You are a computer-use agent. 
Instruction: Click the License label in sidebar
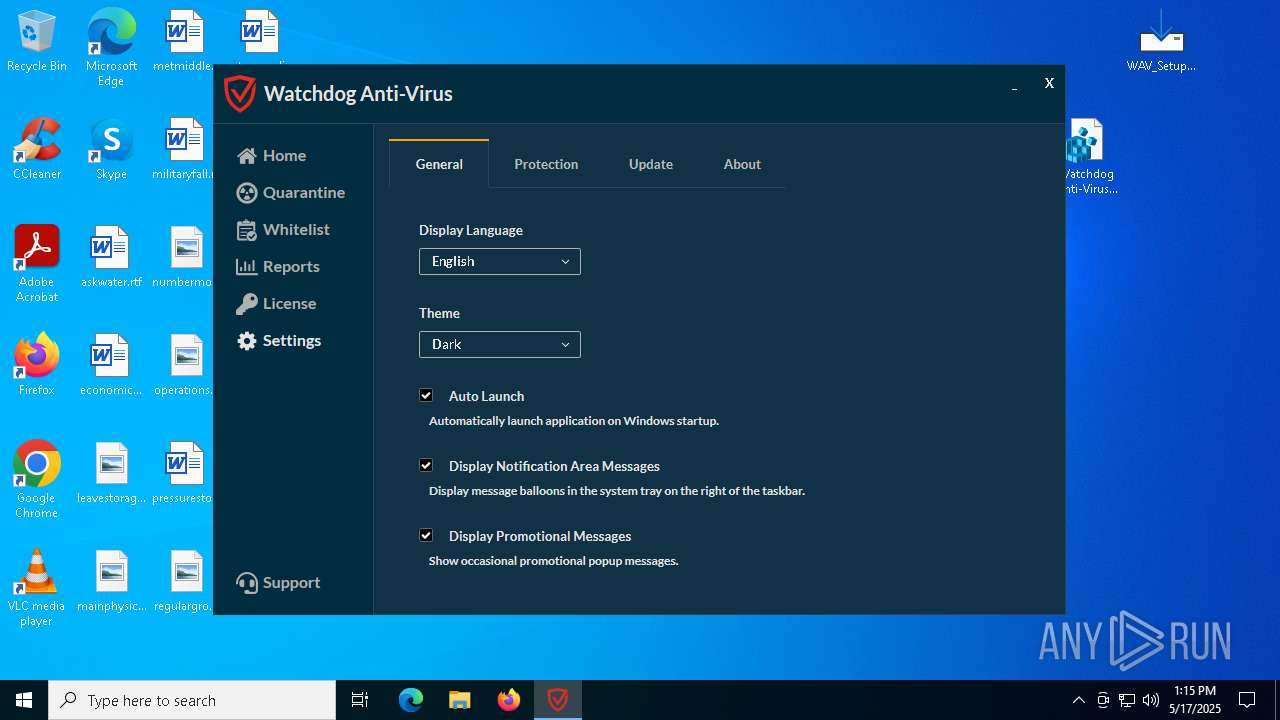[289, 304]
